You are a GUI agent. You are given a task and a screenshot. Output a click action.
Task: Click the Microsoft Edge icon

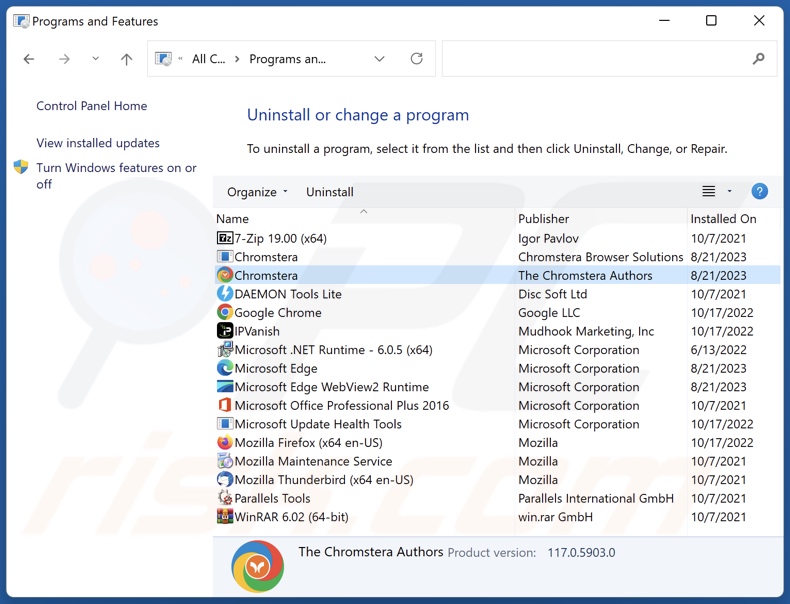(225, 368)
